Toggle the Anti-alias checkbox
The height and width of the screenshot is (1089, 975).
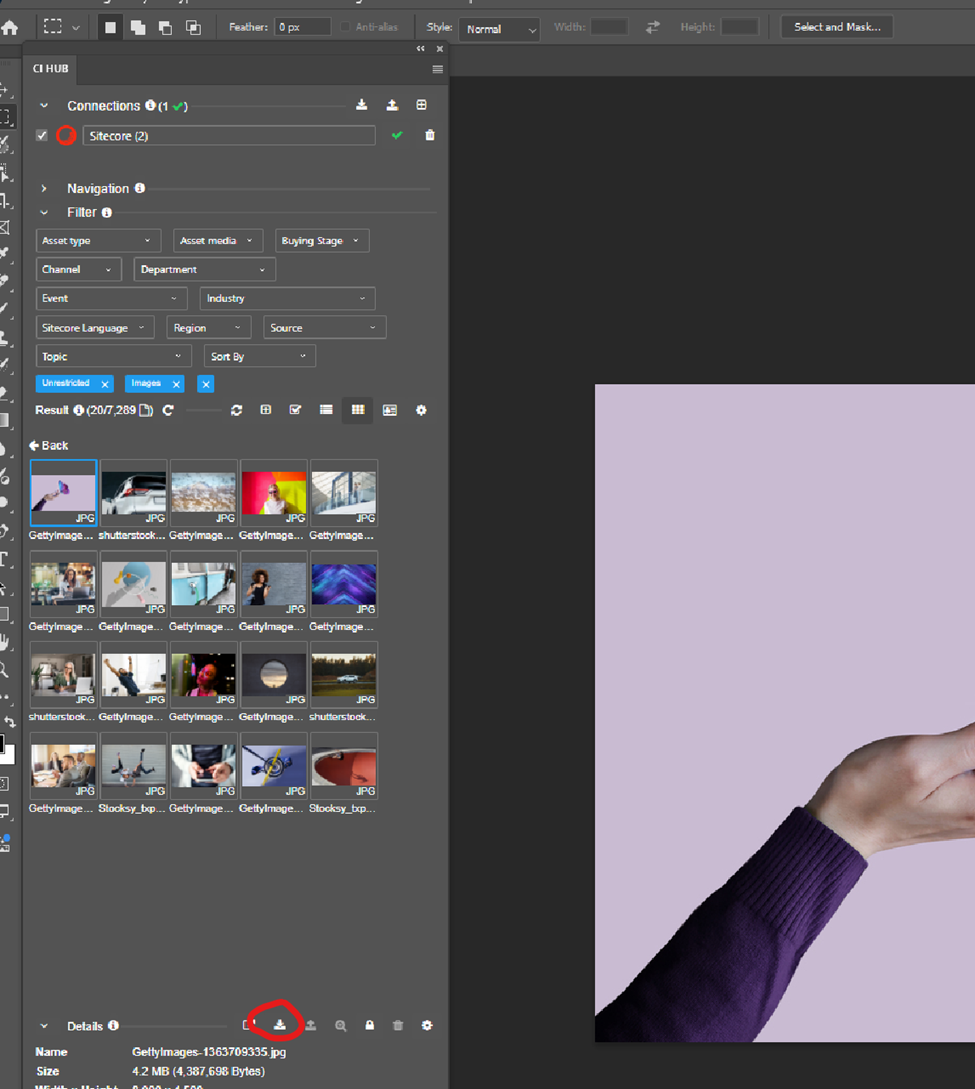[x=346, y=28]
